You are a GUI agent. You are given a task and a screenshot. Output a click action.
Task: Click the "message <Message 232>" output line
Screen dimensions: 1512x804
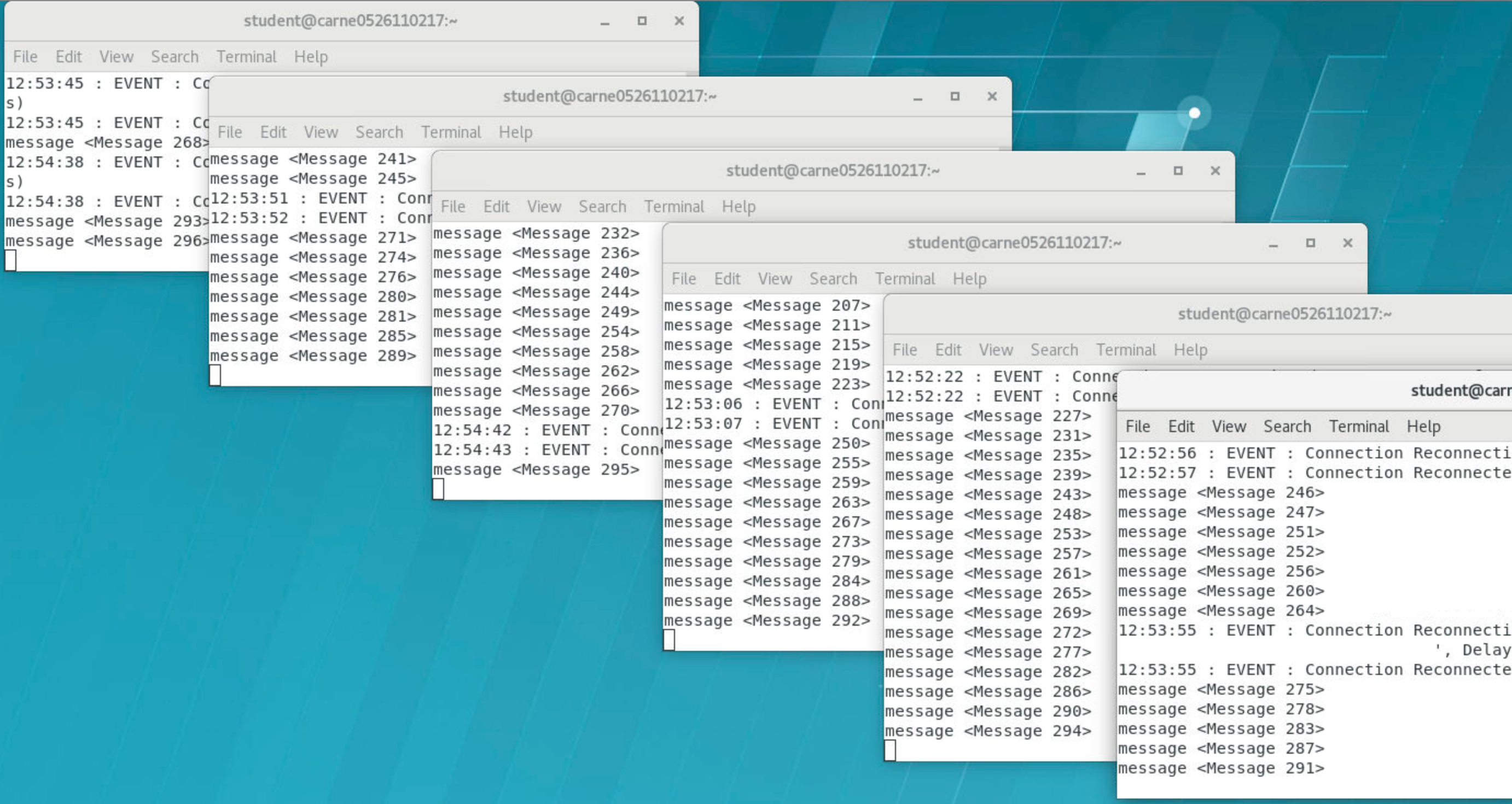click(x=537, y=234)
